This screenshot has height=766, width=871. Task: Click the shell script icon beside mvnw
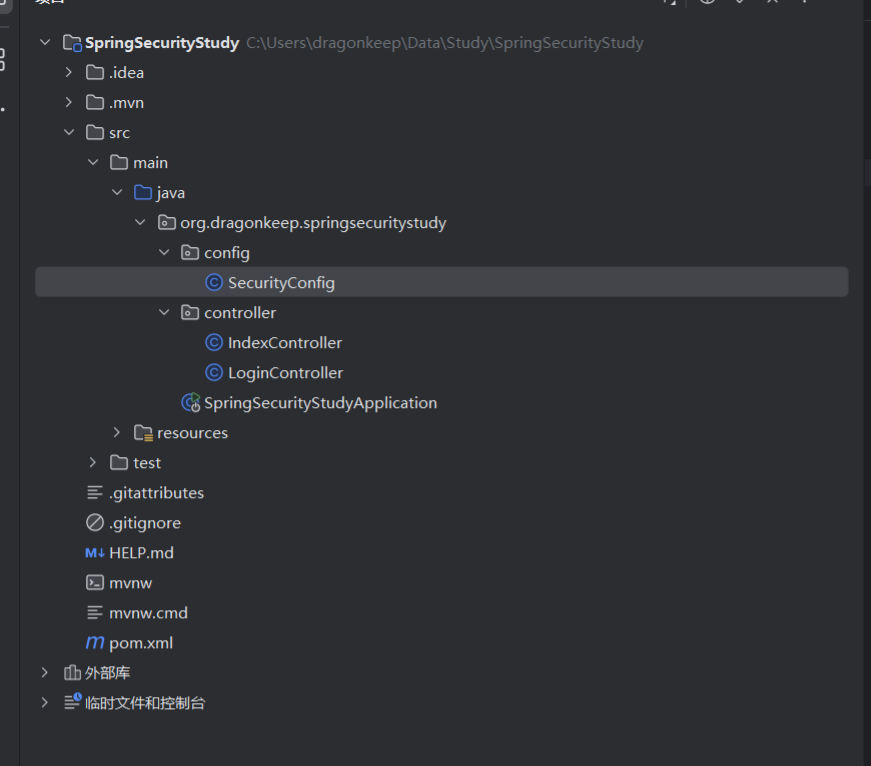tap(95, 583)
